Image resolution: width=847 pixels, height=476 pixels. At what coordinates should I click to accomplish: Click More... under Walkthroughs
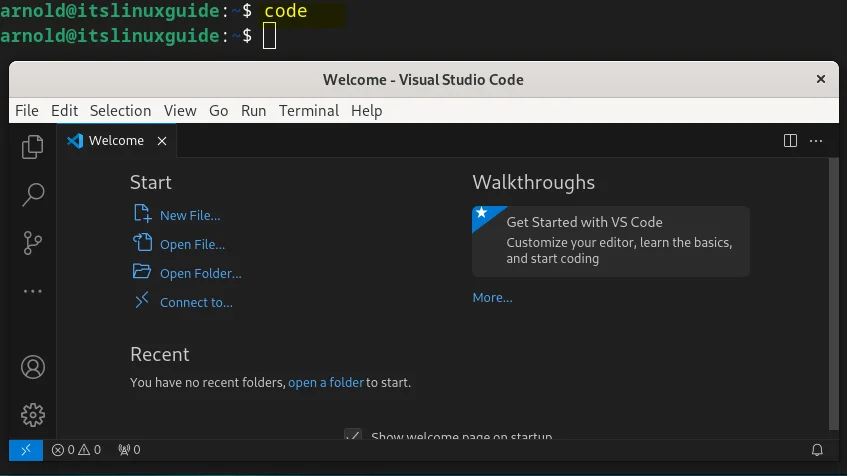[x=493, y=298]
